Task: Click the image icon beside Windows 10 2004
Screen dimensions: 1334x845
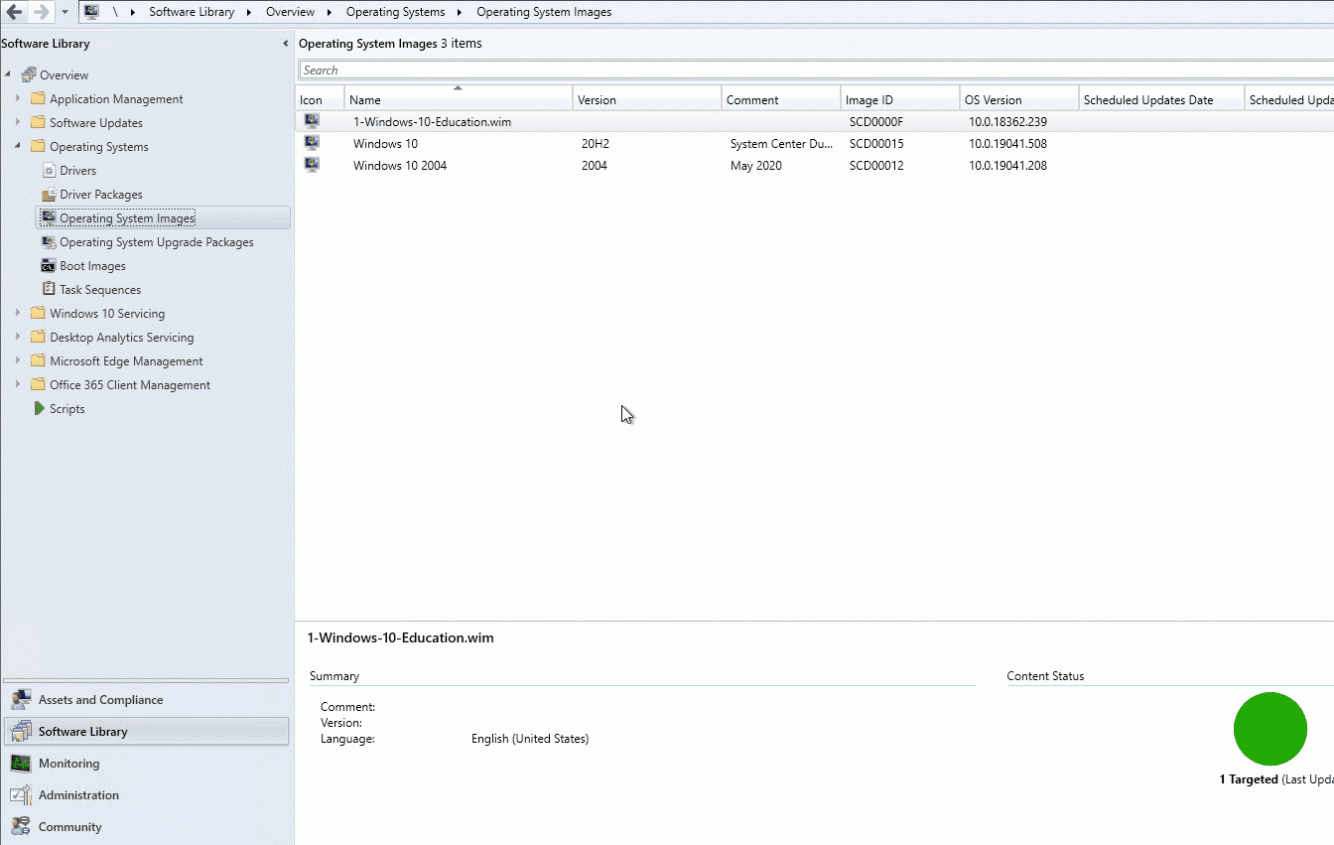Action: [311, 165]
